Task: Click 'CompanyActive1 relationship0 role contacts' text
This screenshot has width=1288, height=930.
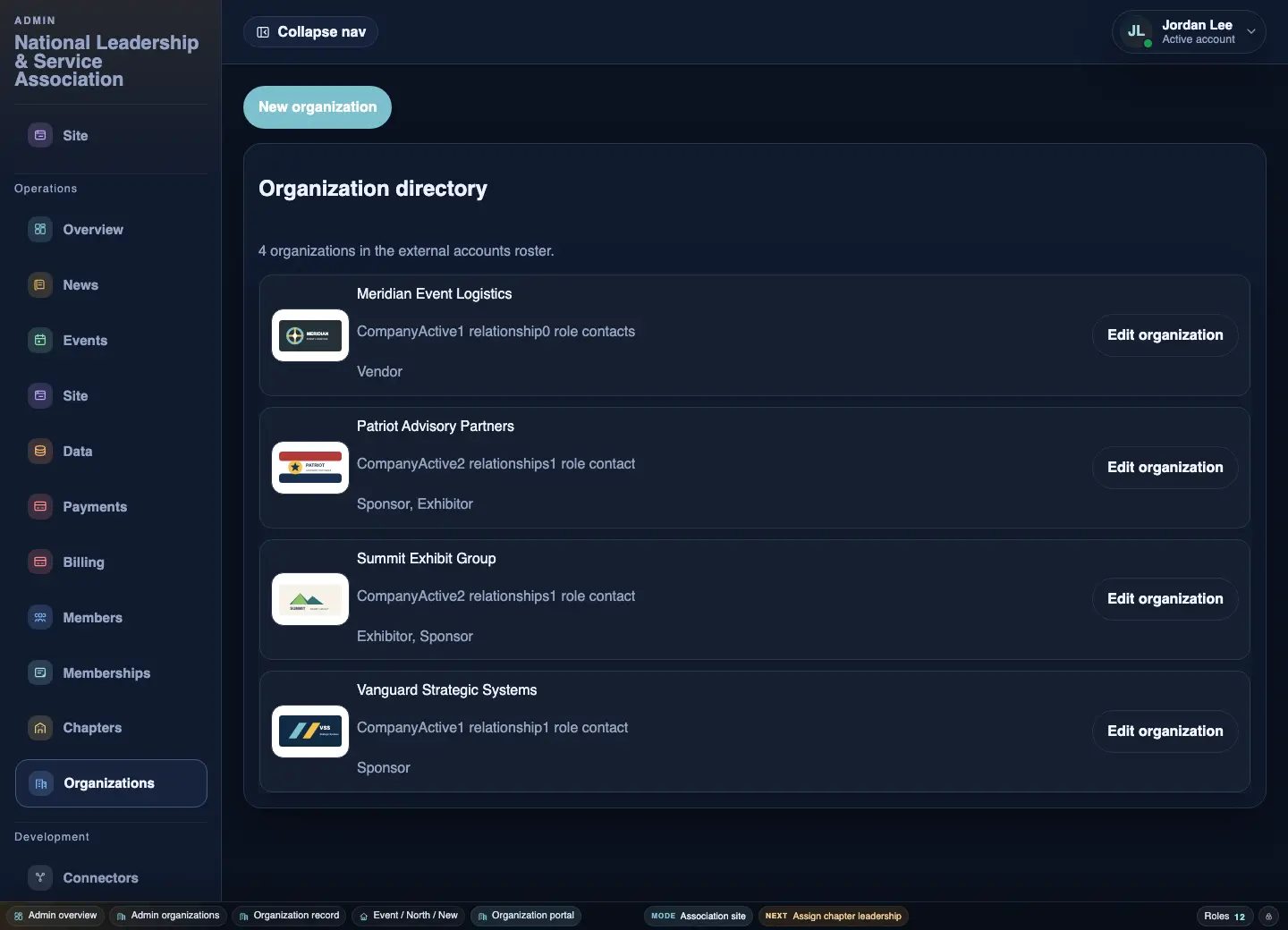Action: [x=496, y=332]
